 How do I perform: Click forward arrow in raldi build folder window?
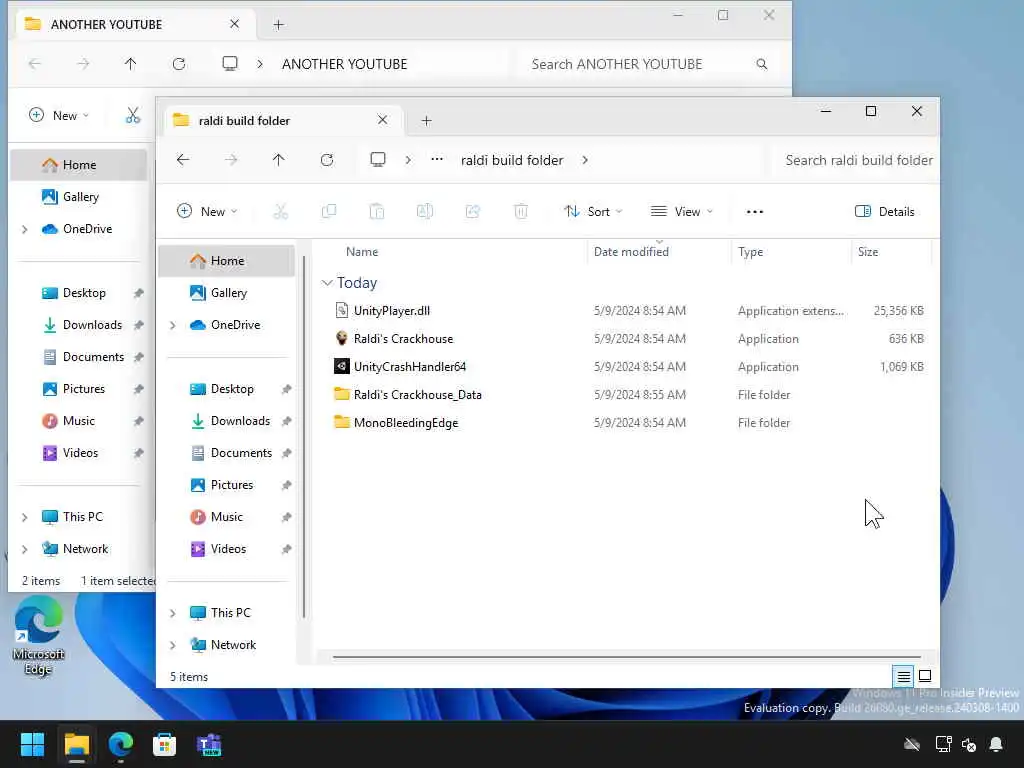point(231,160)
